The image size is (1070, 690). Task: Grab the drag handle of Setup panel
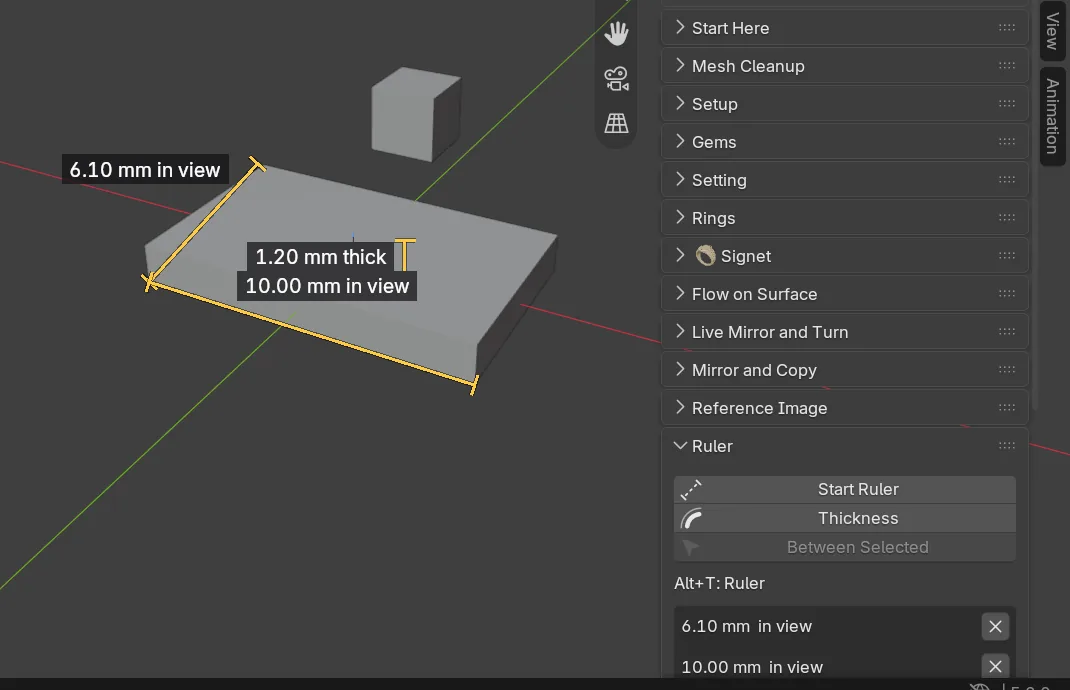coord(1007,104)
